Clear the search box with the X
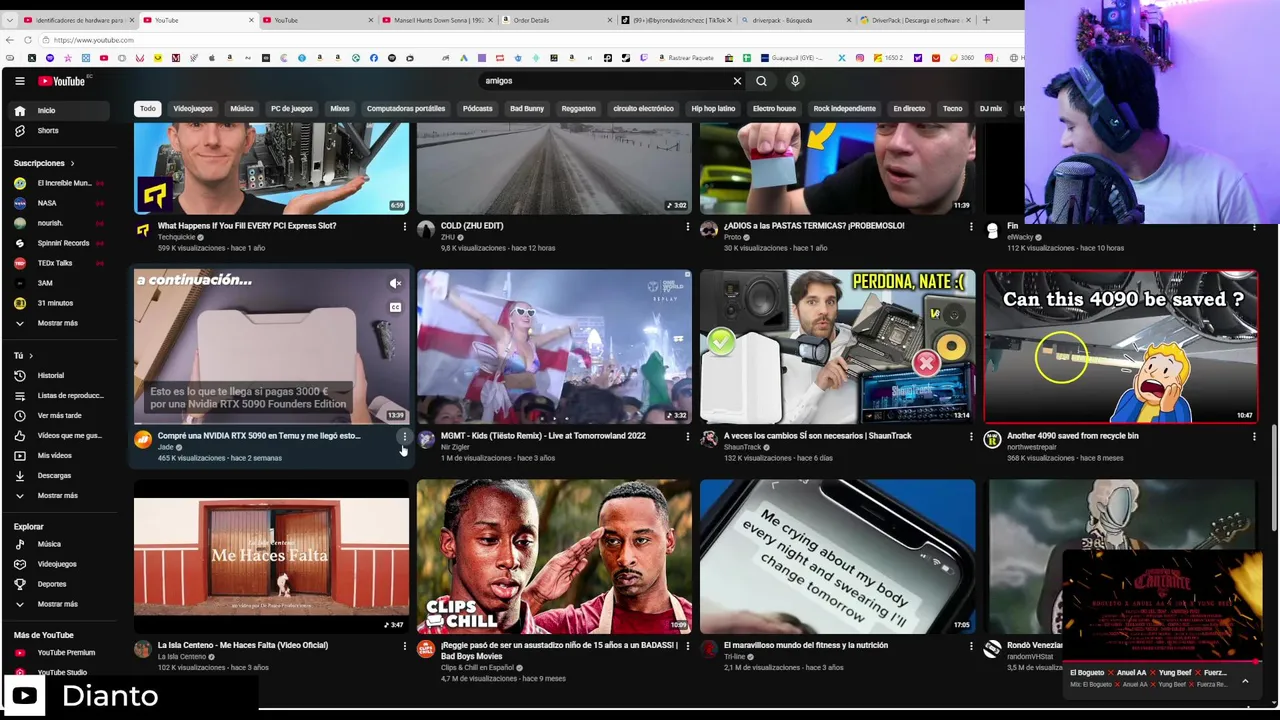 (737, 81)
